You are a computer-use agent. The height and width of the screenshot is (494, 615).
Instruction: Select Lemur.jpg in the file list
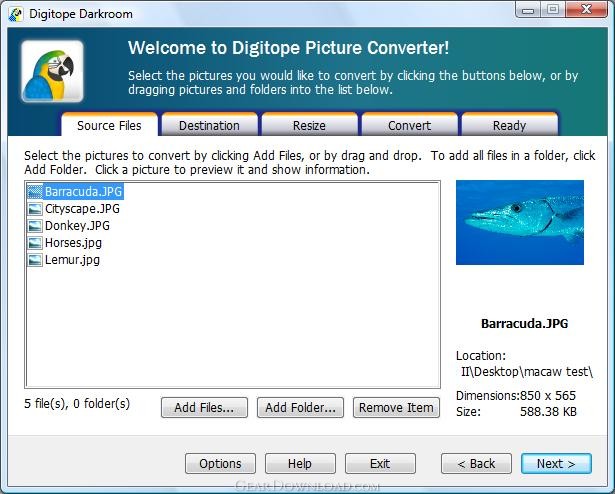click(72, 260)
